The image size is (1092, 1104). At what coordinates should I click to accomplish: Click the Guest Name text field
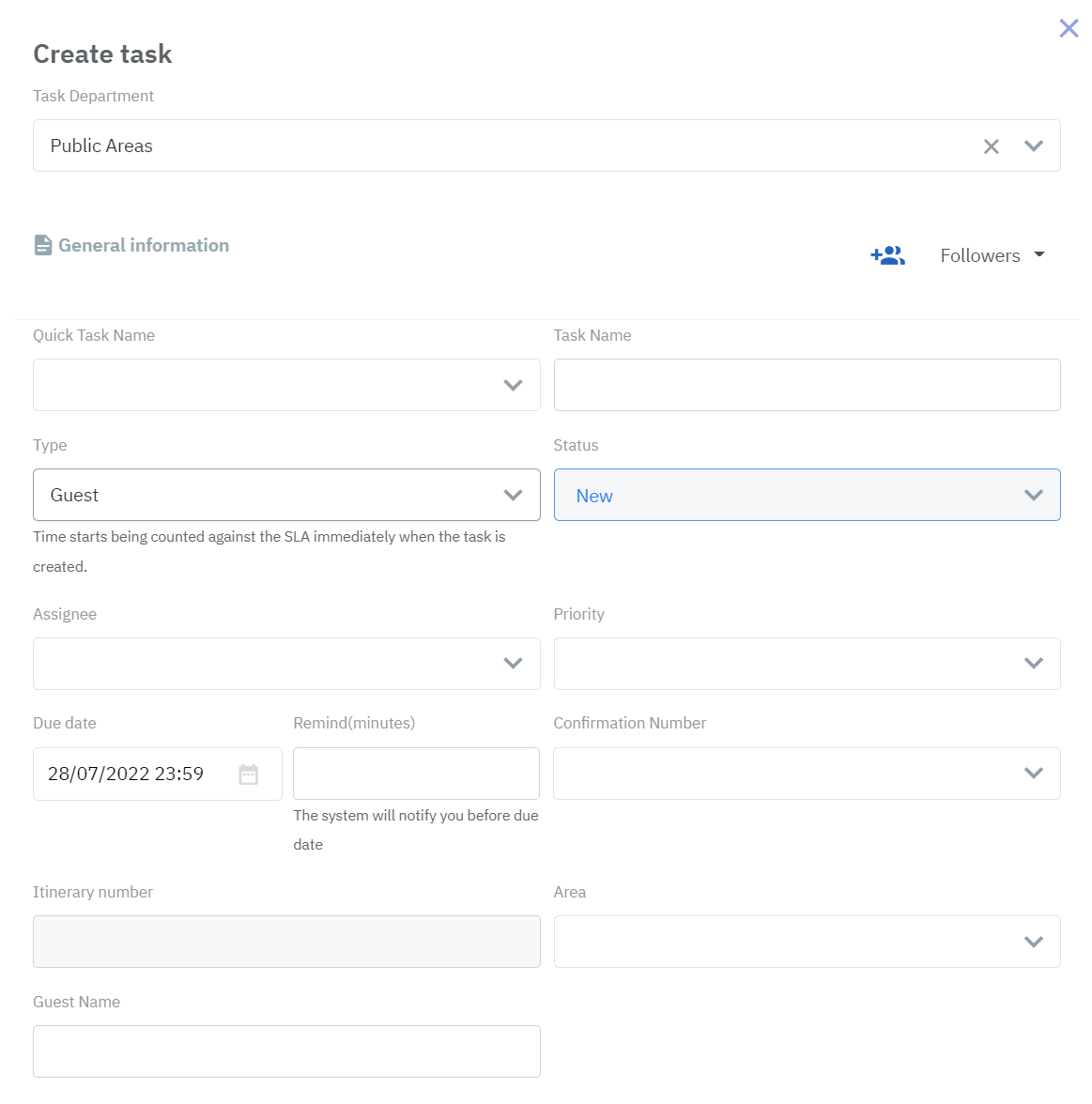click(286, 1051)
